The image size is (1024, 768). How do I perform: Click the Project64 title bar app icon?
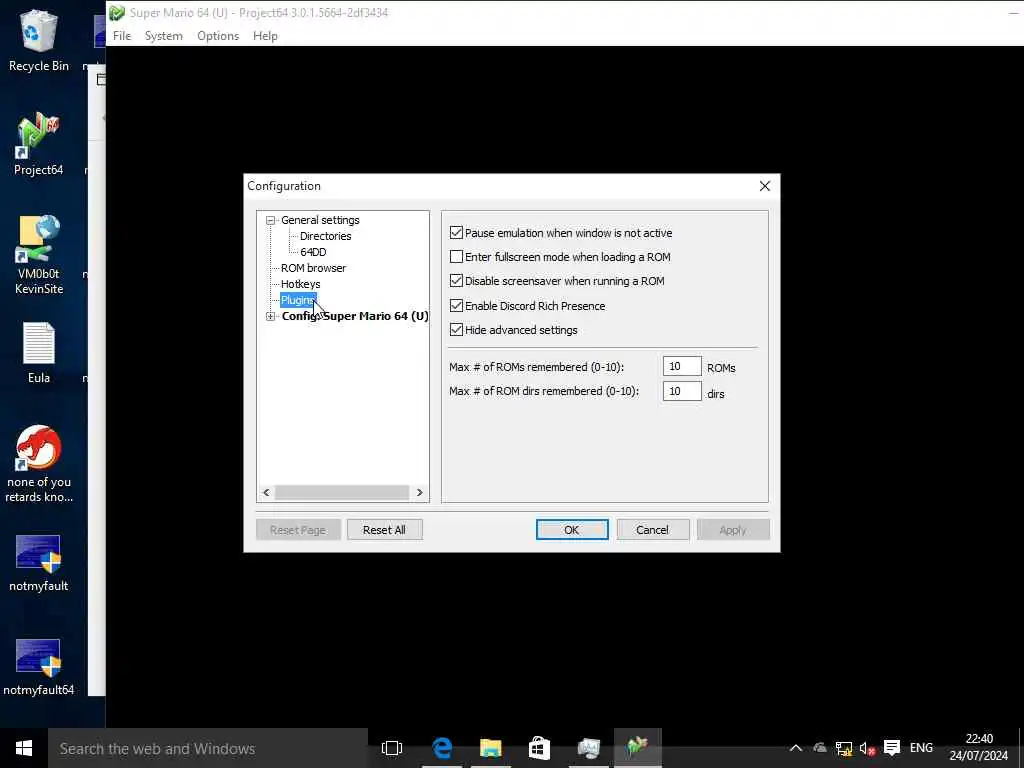pos(117,12)
